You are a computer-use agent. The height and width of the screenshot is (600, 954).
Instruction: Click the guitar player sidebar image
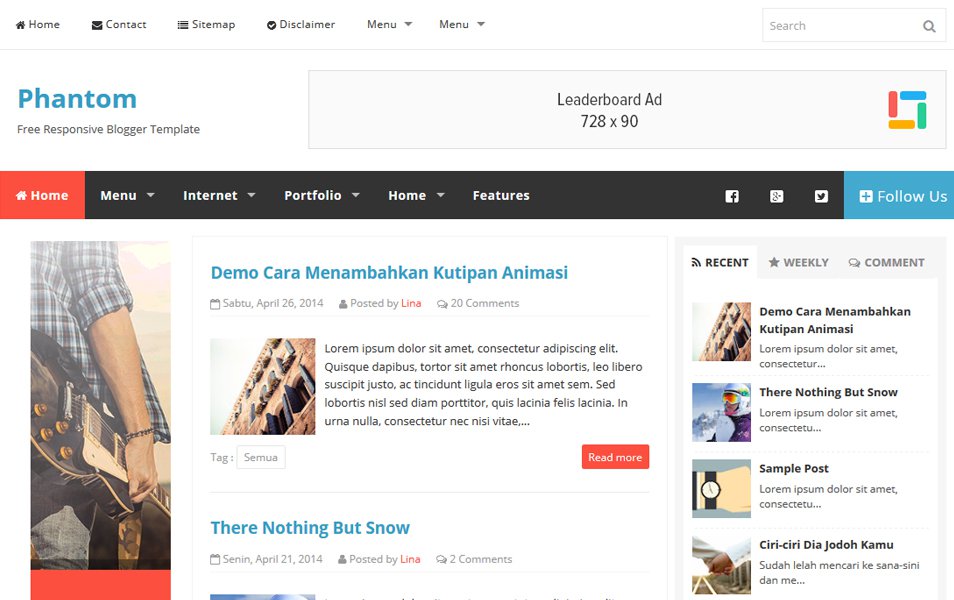coord(100,405)
